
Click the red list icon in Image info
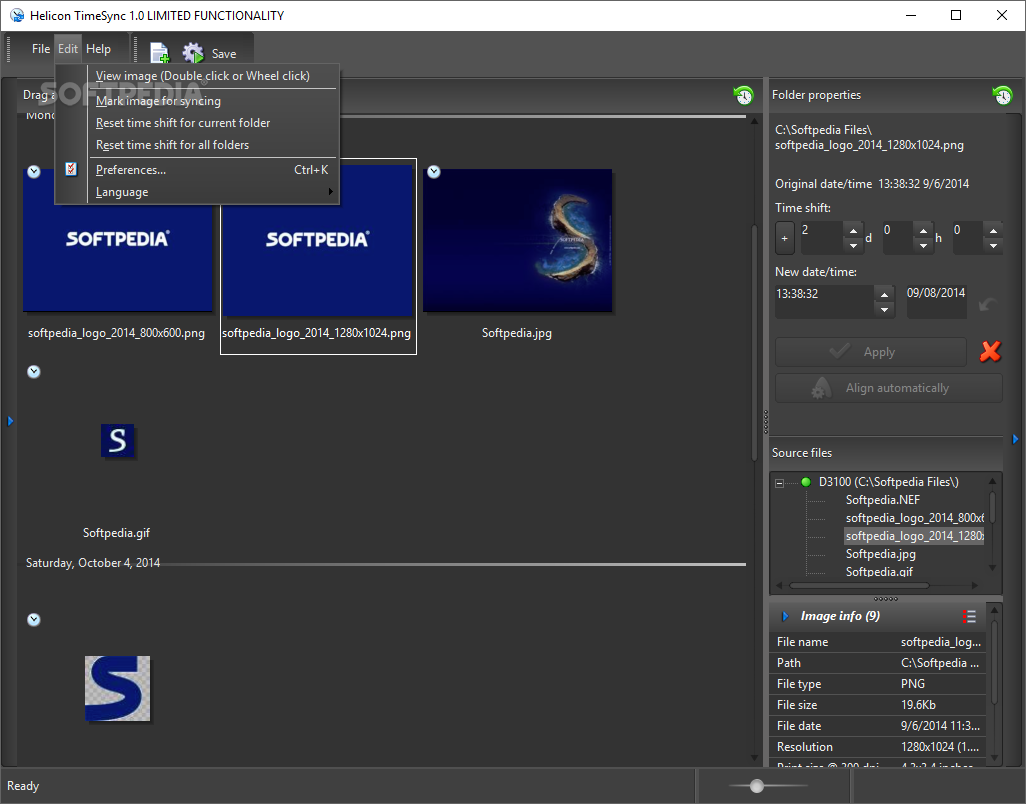(x=969, y=616)
